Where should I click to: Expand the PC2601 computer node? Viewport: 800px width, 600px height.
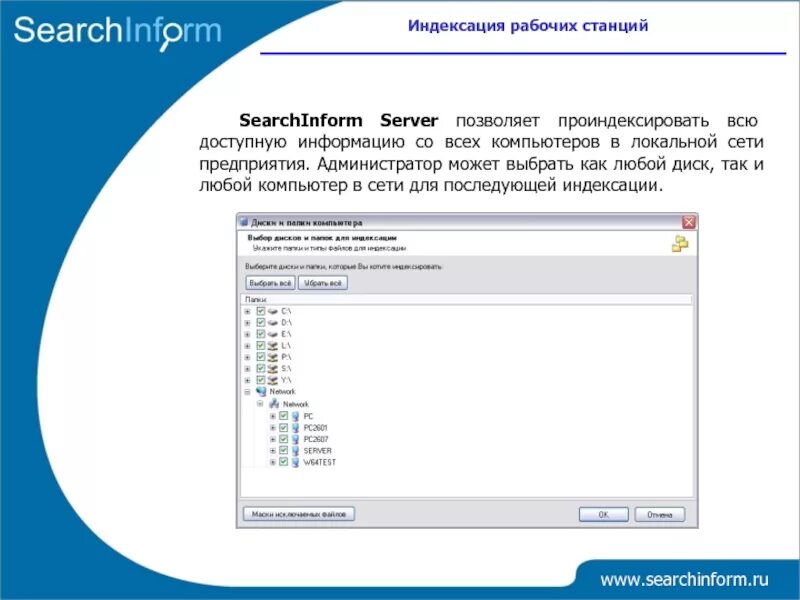(x=272, y=428)
